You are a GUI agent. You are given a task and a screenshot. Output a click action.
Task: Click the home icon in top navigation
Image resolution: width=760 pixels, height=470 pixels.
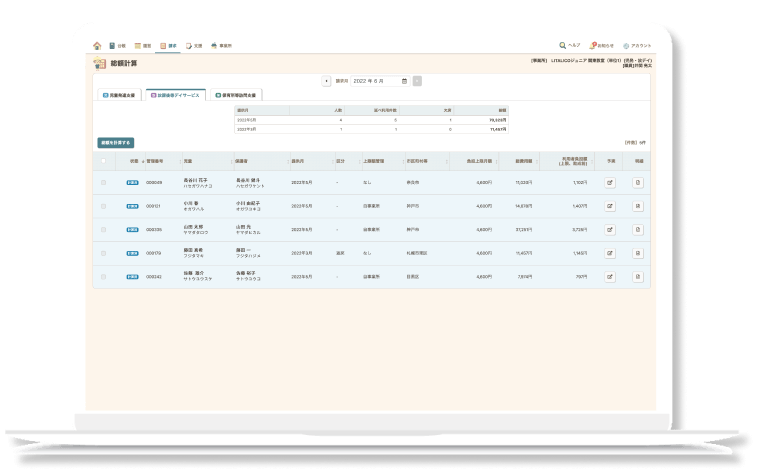tap(97, 45)
